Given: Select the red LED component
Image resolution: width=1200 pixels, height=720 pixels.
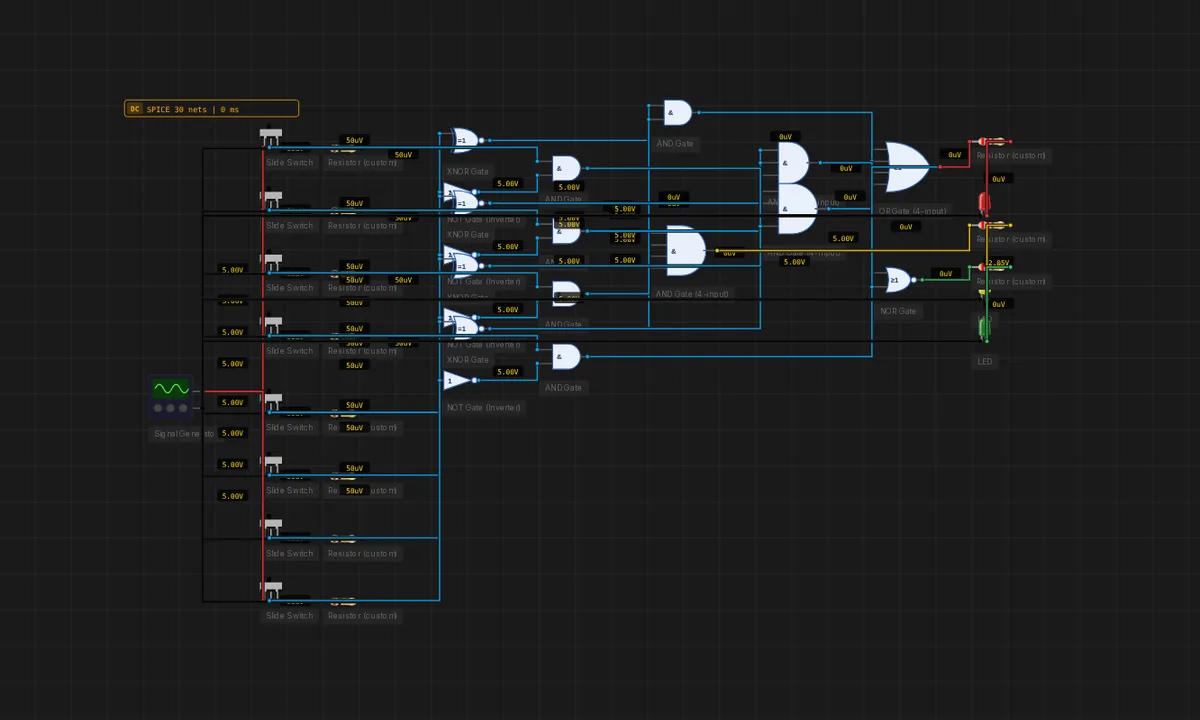Looking at the screenshot, I should click(984, 204).
